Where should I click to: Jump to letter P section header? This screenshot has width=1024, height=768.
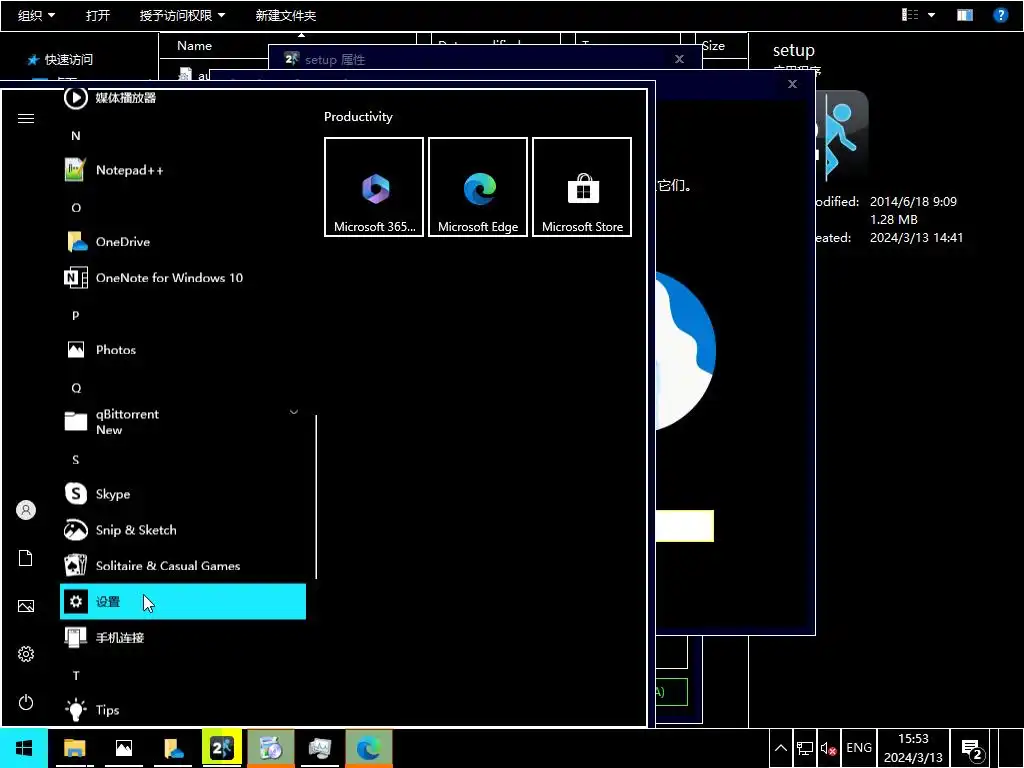[76, 315]
